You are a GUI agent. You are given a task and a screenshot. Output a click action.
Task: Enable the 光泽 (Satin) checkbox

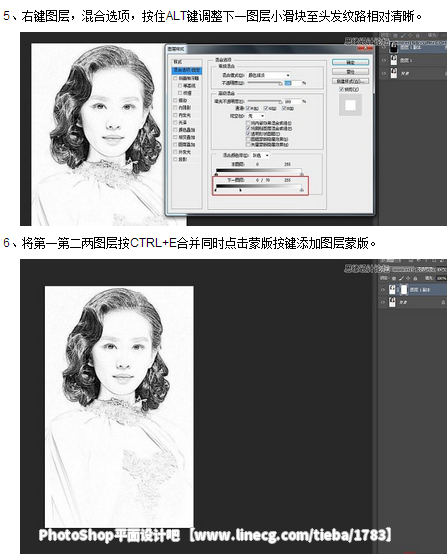[x=175, y=122]
